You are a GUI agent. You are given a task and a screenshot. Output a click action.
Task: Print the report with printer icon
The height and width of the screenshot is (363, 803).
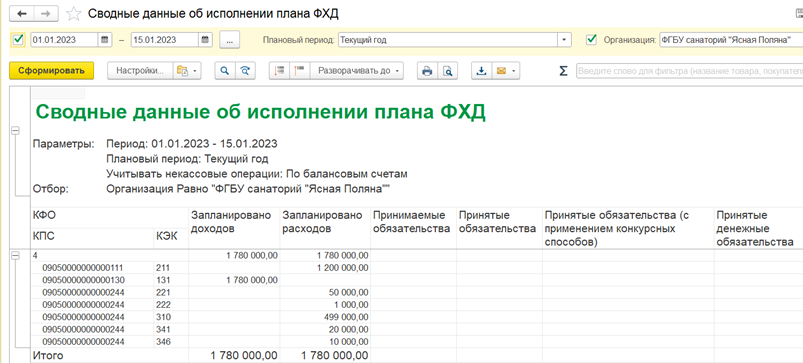point(427,71)
